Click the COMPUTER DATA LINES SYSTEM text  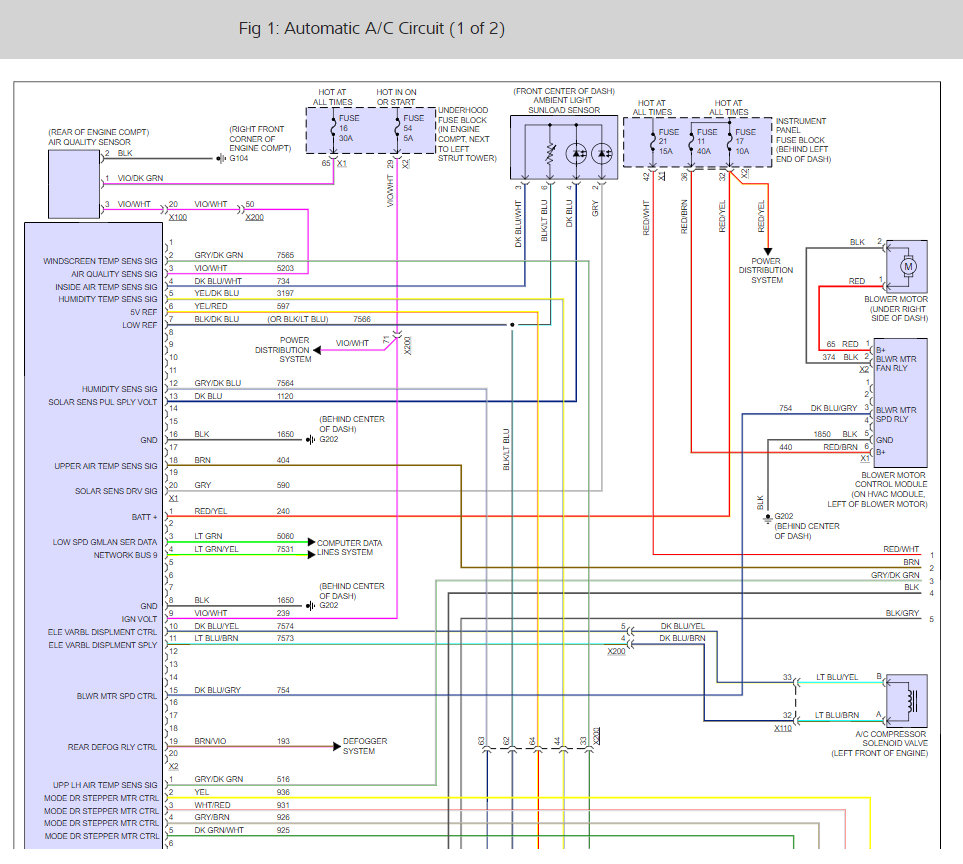(x=349, y=548)
